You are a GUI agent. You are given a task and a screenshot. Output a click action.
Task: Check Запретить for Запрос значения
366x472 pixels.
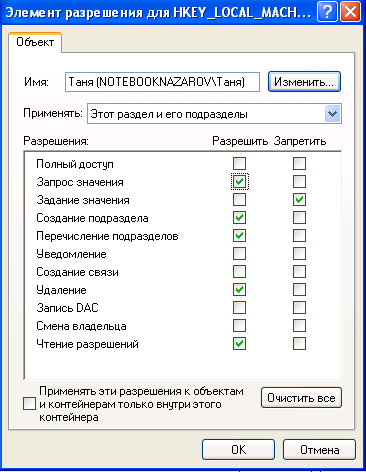click(x=299, y=182)
